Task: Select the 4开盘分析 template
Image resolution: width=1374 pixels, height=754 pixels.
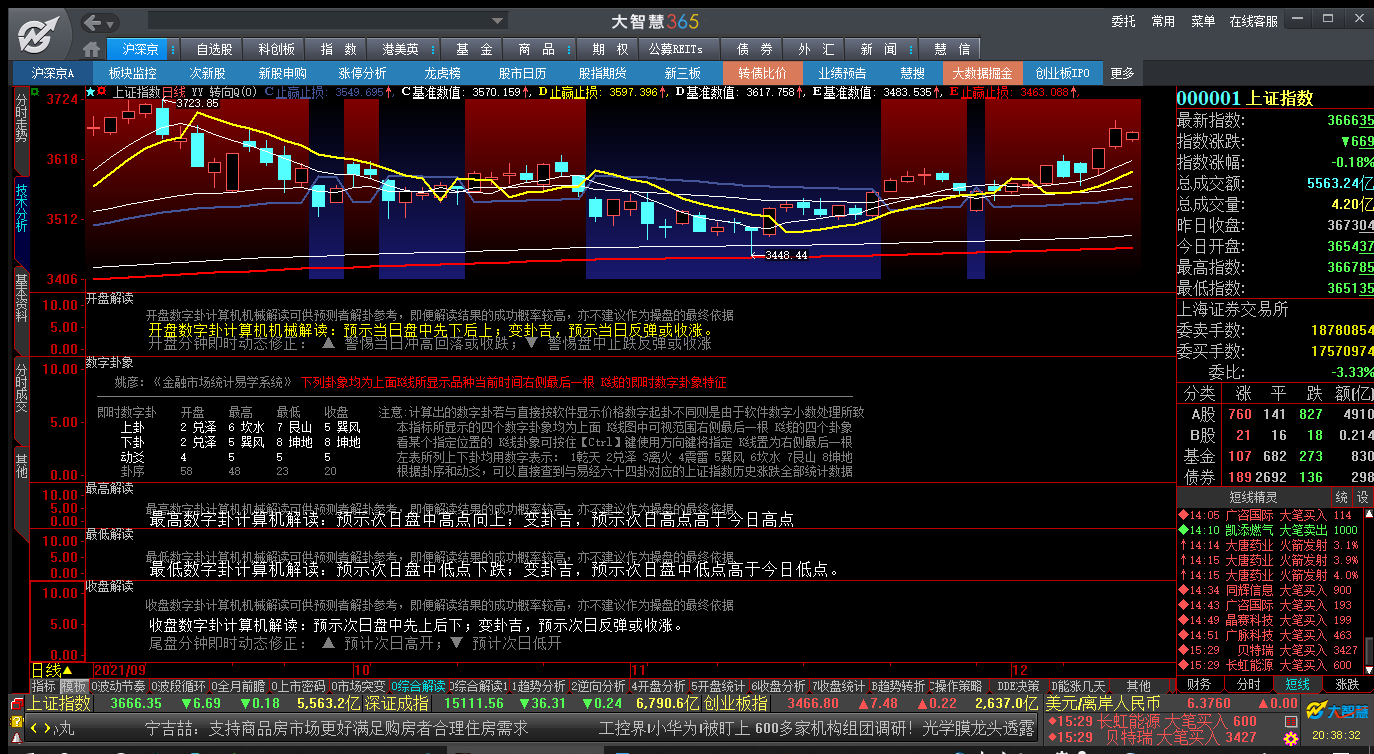Action: [658, 686]
